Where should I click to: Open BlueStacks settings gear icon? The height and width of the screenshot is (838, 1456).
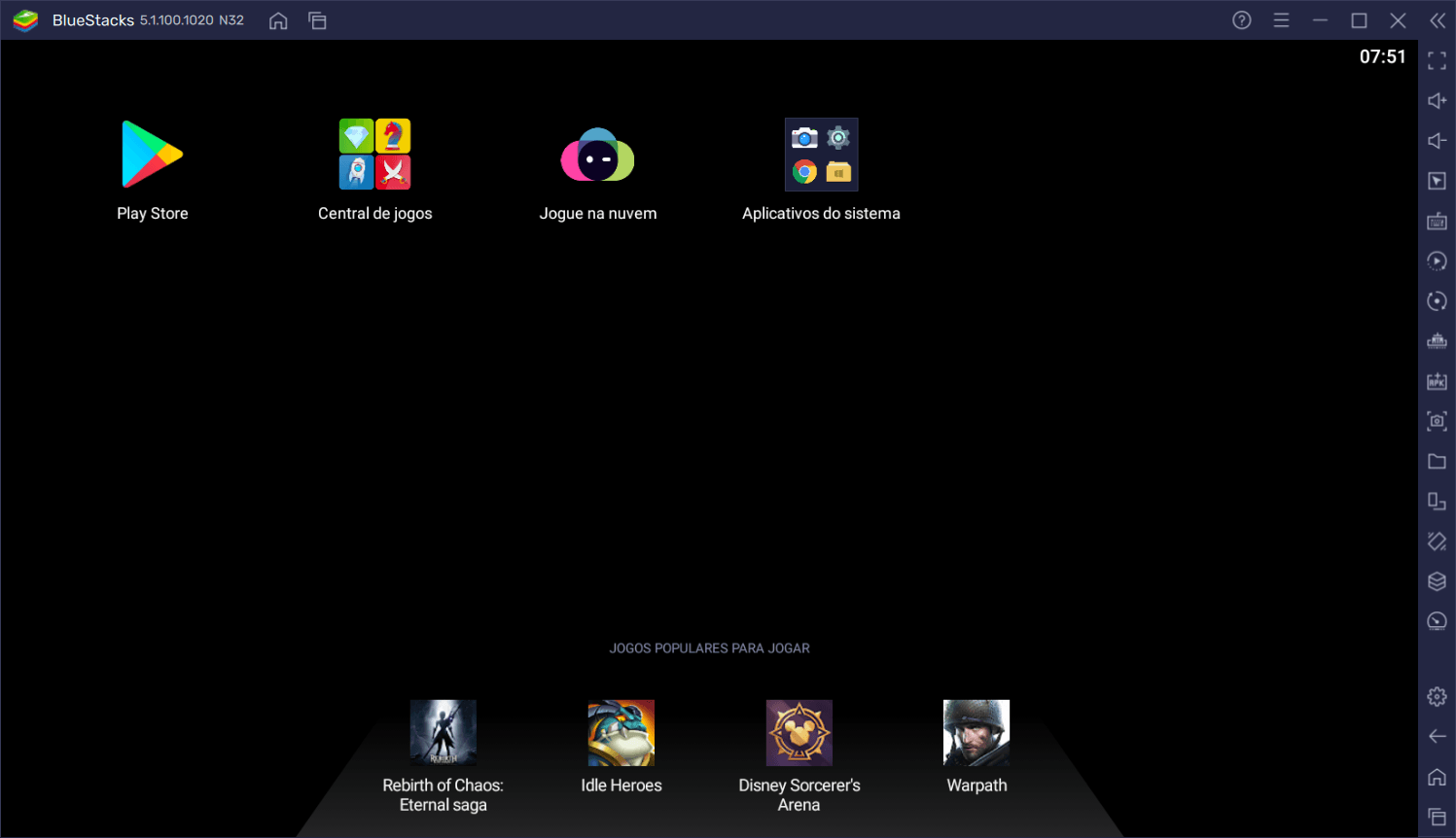1437,696
